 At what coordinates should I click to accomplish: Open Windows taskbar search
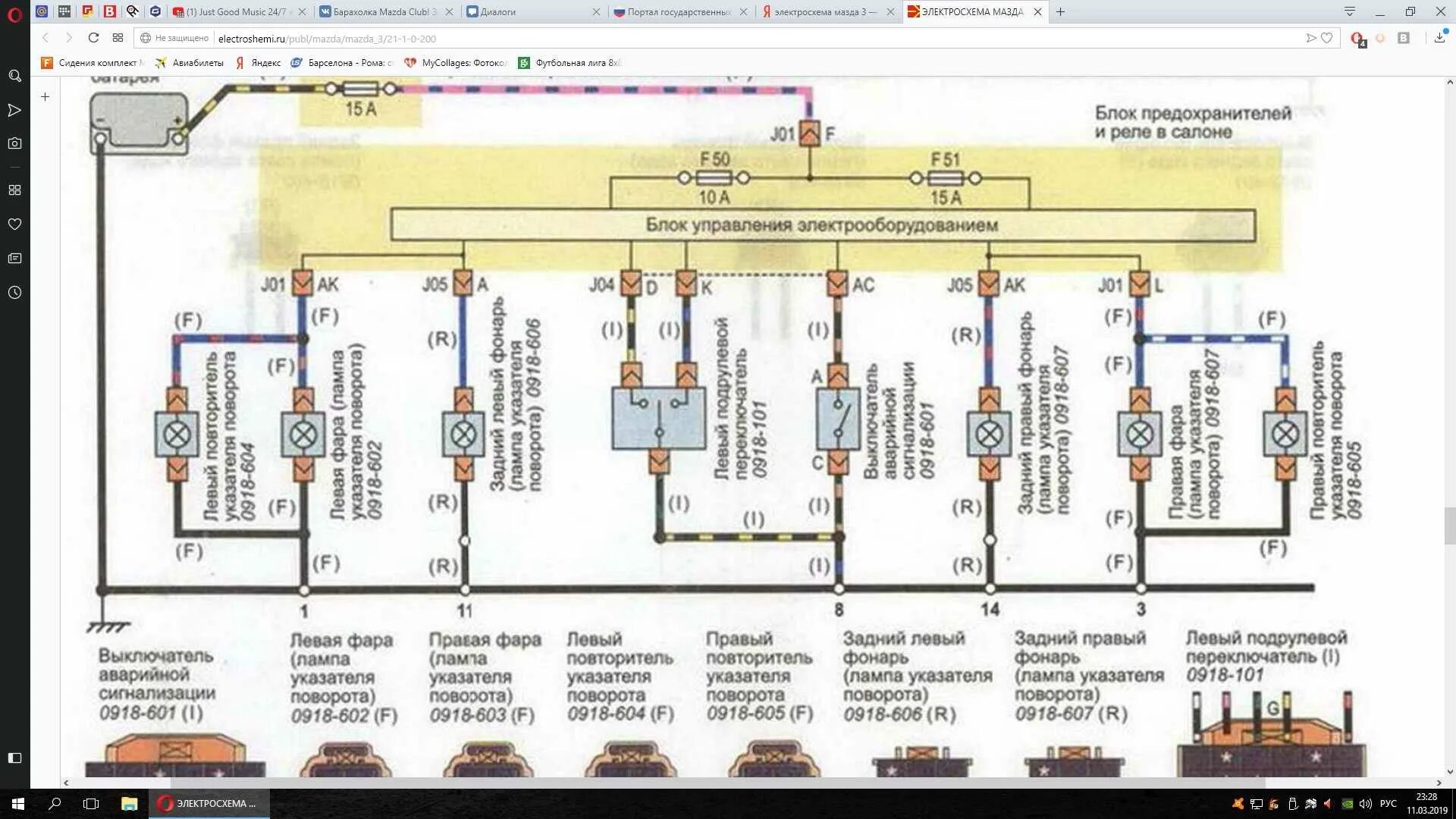[x=55, y=804]
